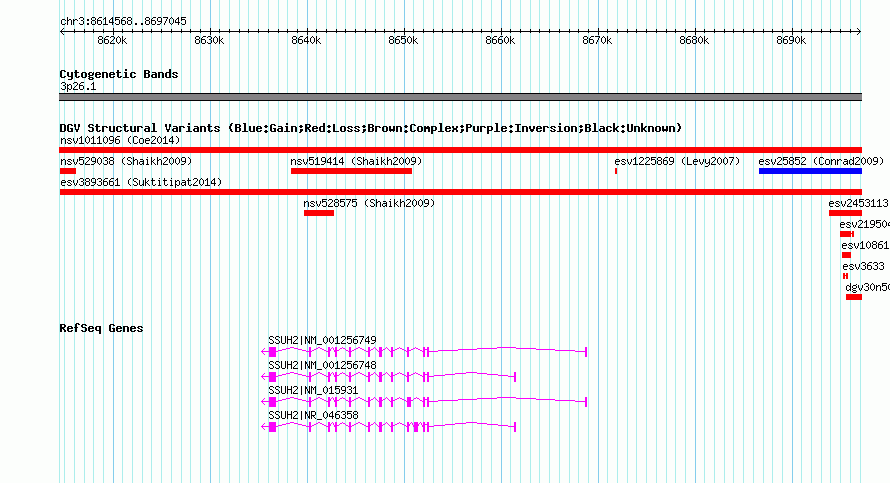
Task: Click the grey 3p26.1 cytogenetic band bar
Action: [x=460, y=97]
